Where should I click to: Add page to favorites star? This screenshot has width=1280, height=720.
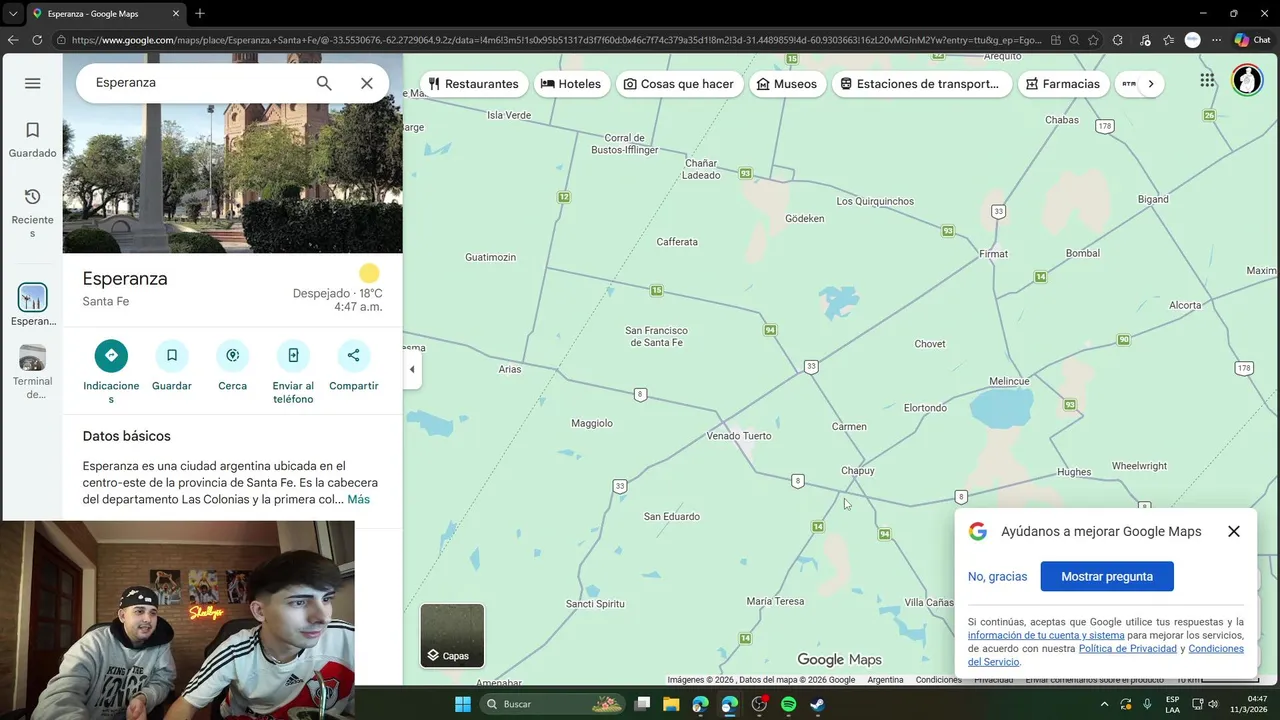tap(1094, 40)
